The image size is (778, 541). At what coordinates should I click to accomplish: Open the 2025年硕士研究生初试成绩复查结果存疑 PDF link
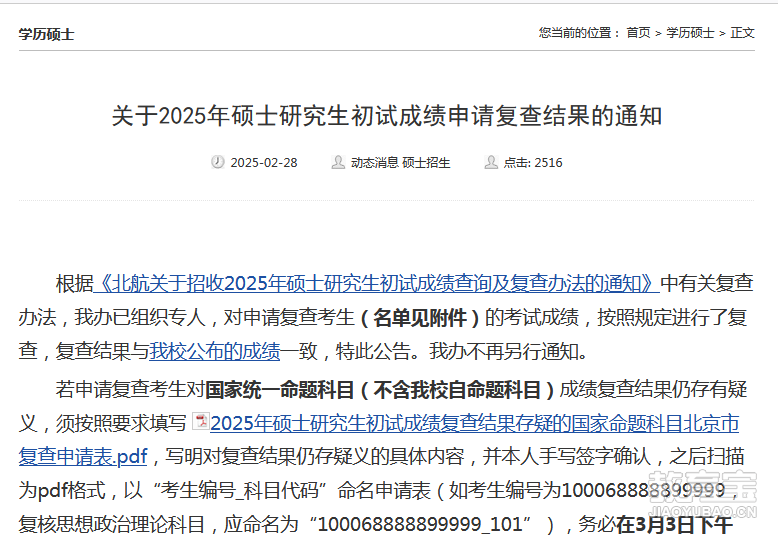point(474,424)
